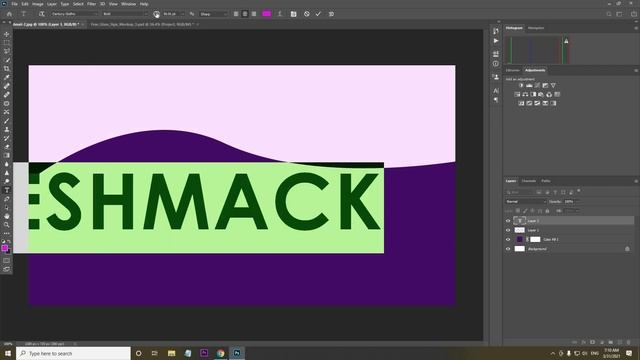Viewport: 640px width, 360px height.
Task: Toggle lock image pixels brush icon
Action: (x=525, y=211)
